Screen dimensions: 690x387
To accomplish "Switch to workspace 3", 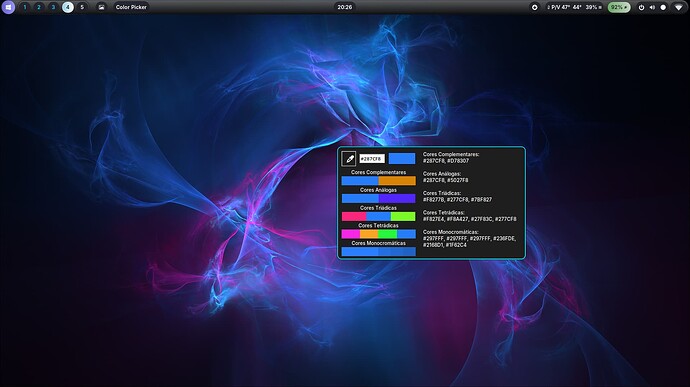I will point(53,7).
